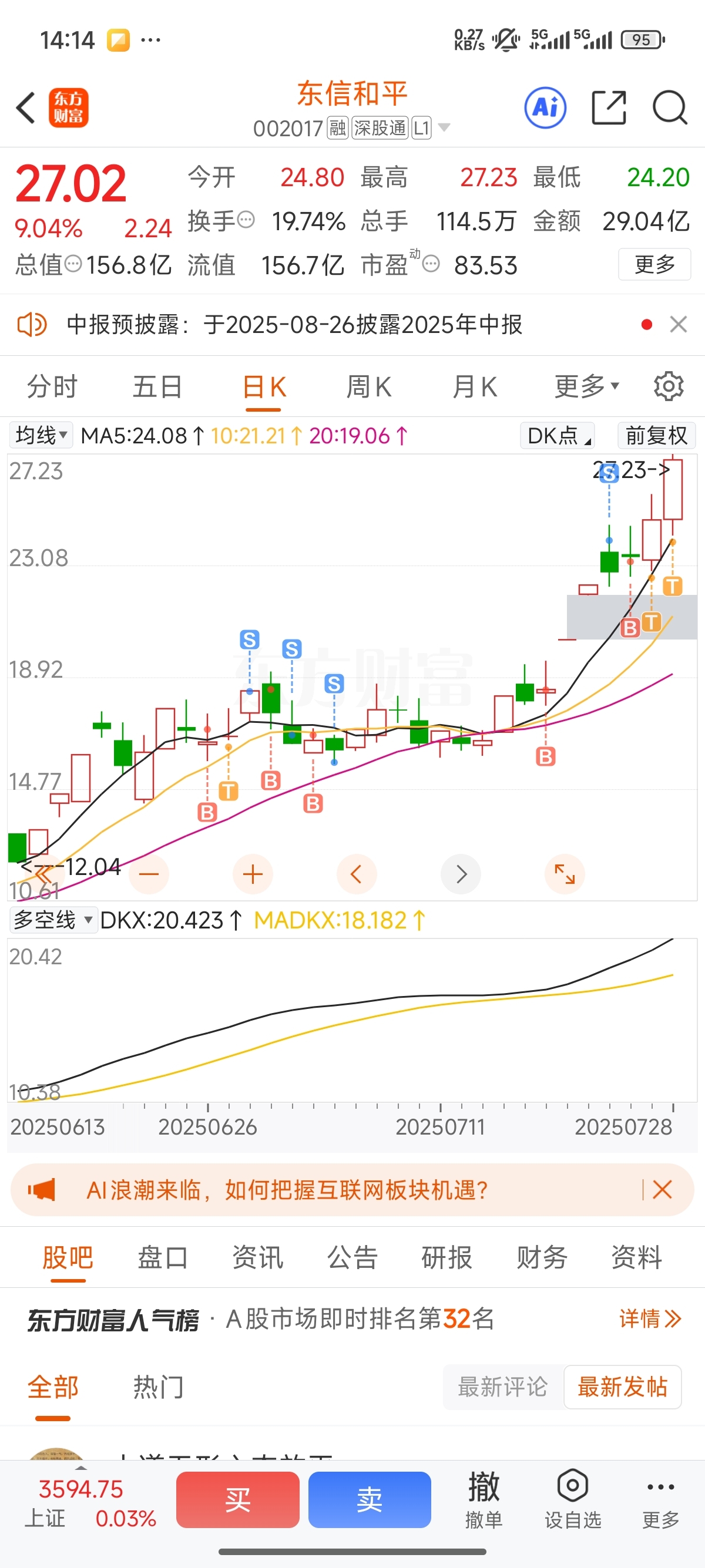Image resolution: width=705 pixels, height=1568 pixels.
Task: Open the 财务 tab
Action: [542, 1257]
